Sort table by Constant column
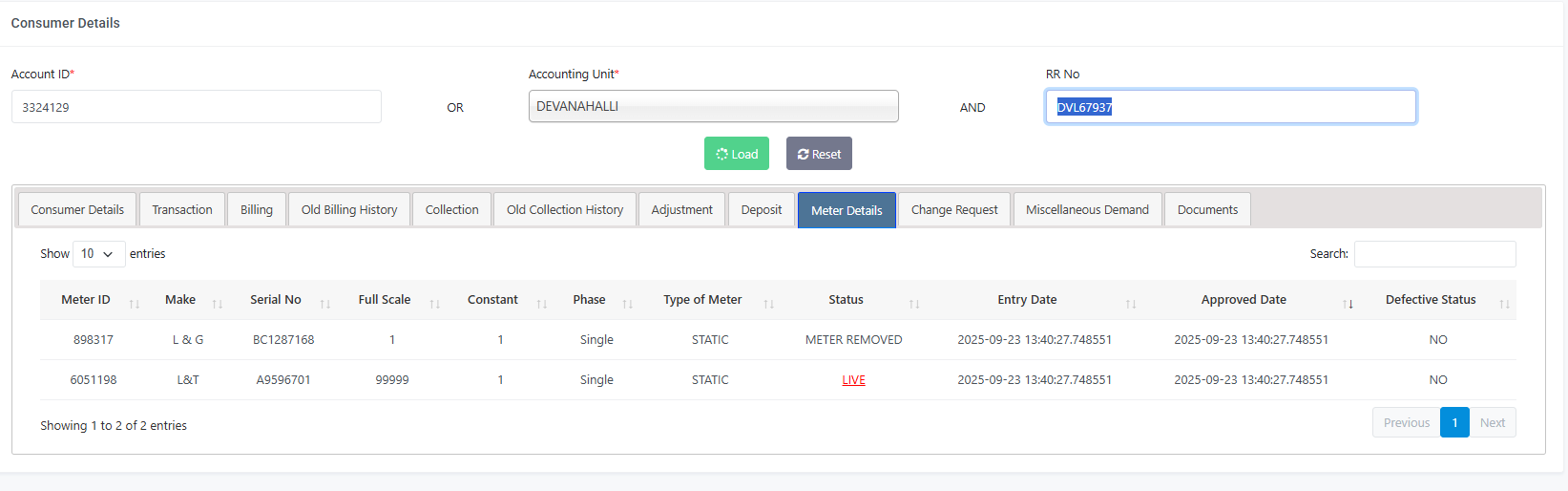Image resolution: width=1568 pixels, height=491 pixels. pyautogui.click(x=492, y=300)
